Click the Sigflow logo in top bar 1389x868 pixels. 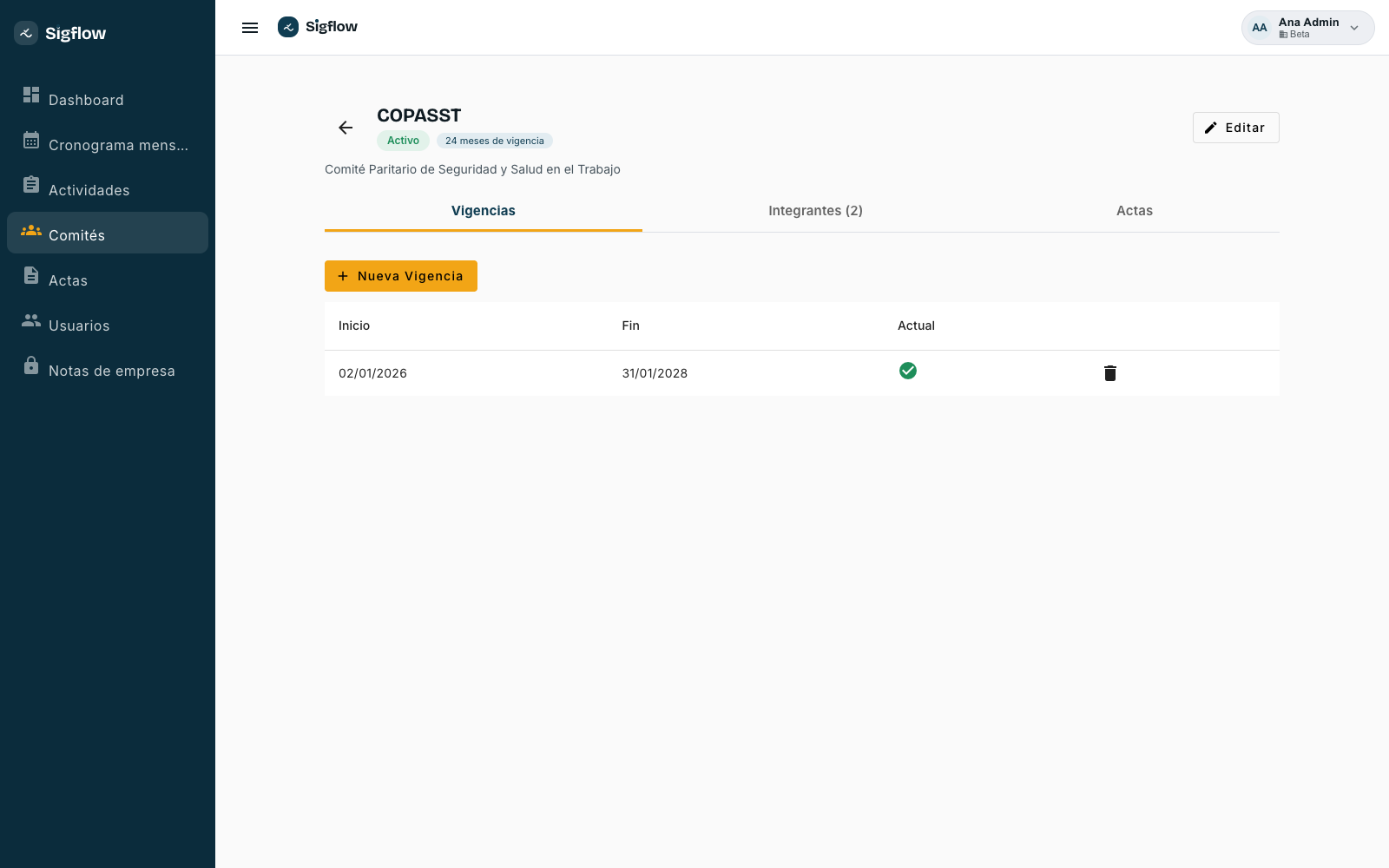[318, 27]
